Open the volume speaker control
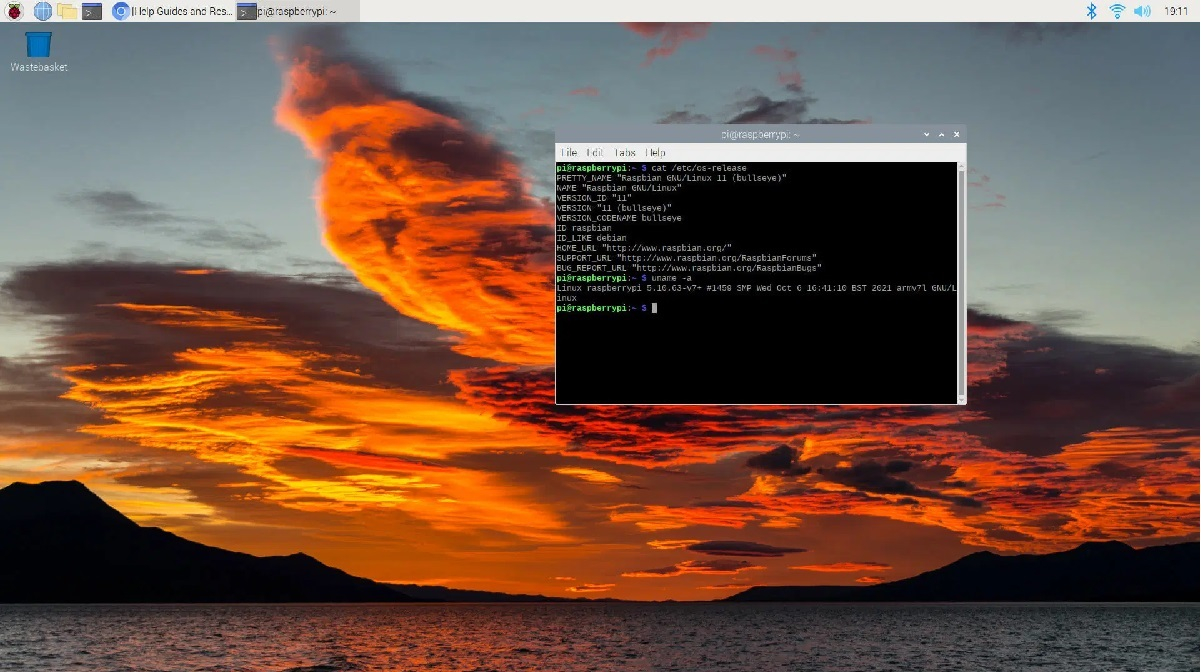 [1142, 11]
